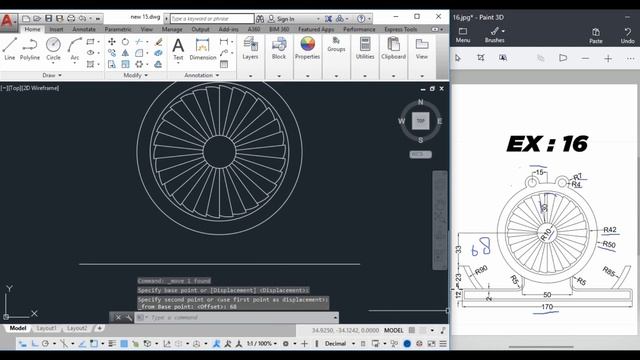Click the Select arrow tool in Paint 3D
This screenshot has width=640, height=360.
(x=458, y=58)
